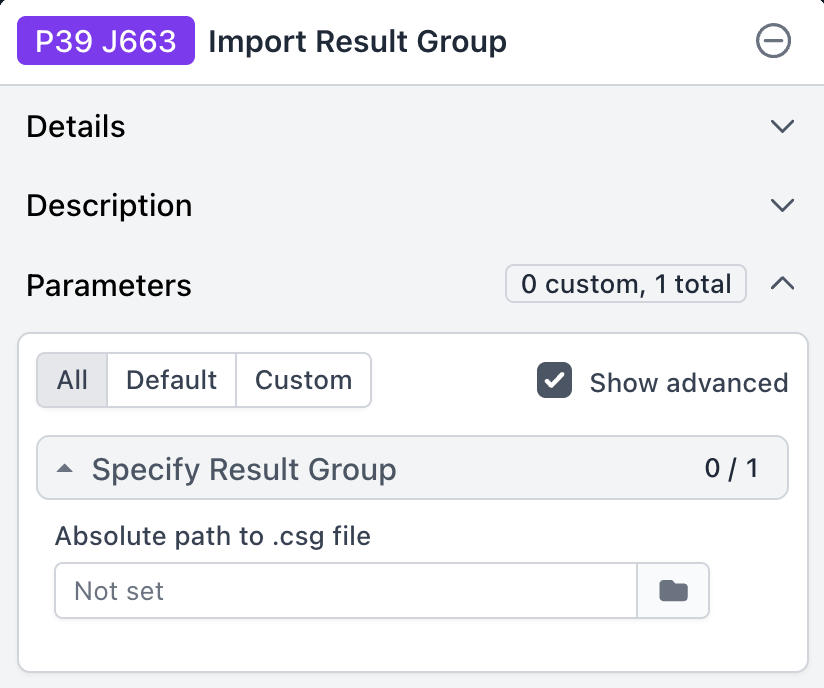824x688 pixels.
Task: Switch to the Default parameters tab
Action: click(170, 380)
